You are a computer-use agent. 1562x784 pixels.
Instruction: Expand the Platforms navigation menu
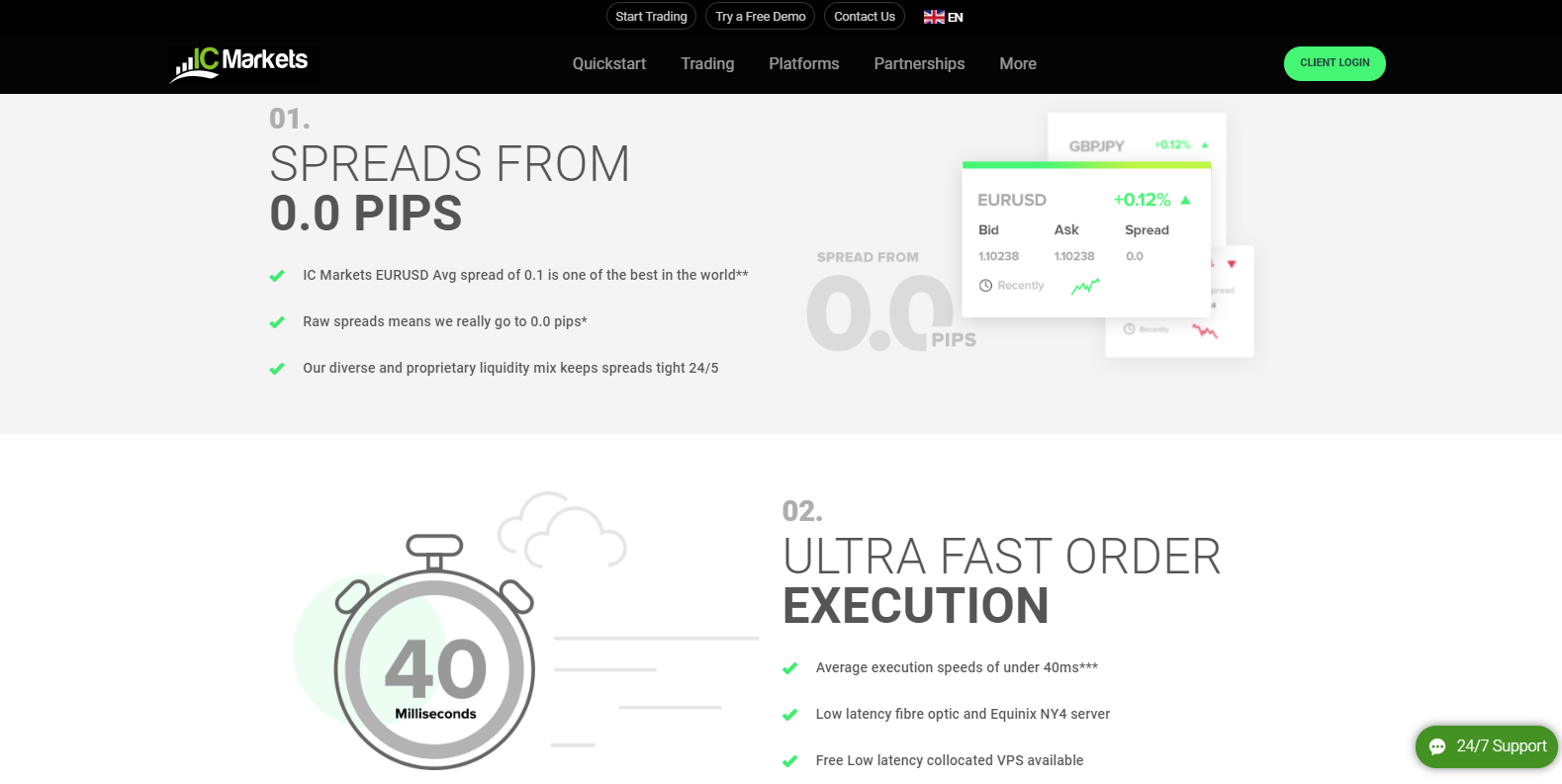tap(803, 63)
